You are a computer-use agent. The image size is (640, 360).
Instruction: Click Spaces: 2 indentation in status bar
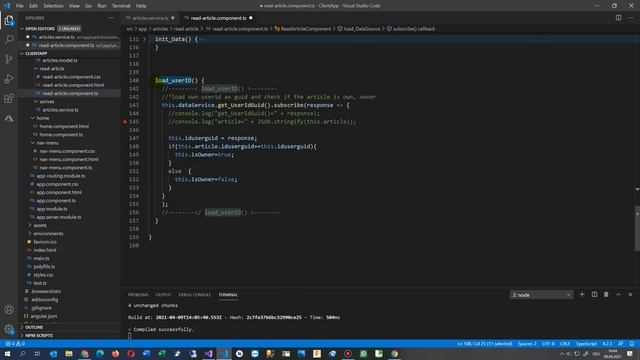(x=527, y=344)
